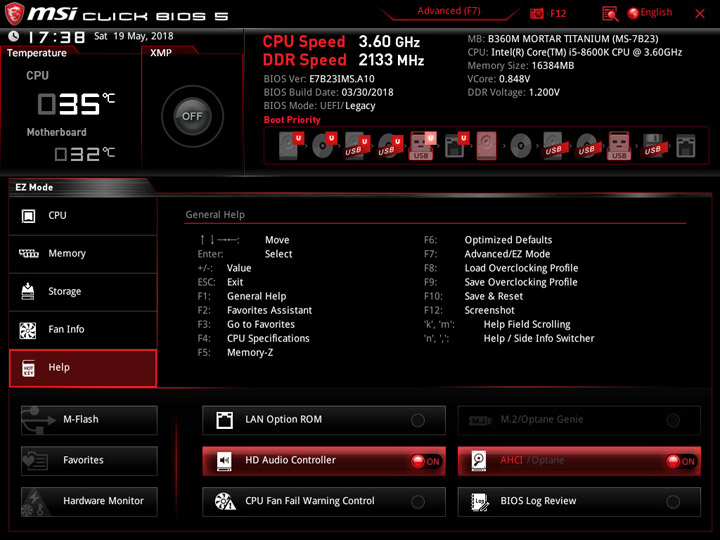Click motherboard name B360M MORTAR TITANIUM

tap(573, 39)
